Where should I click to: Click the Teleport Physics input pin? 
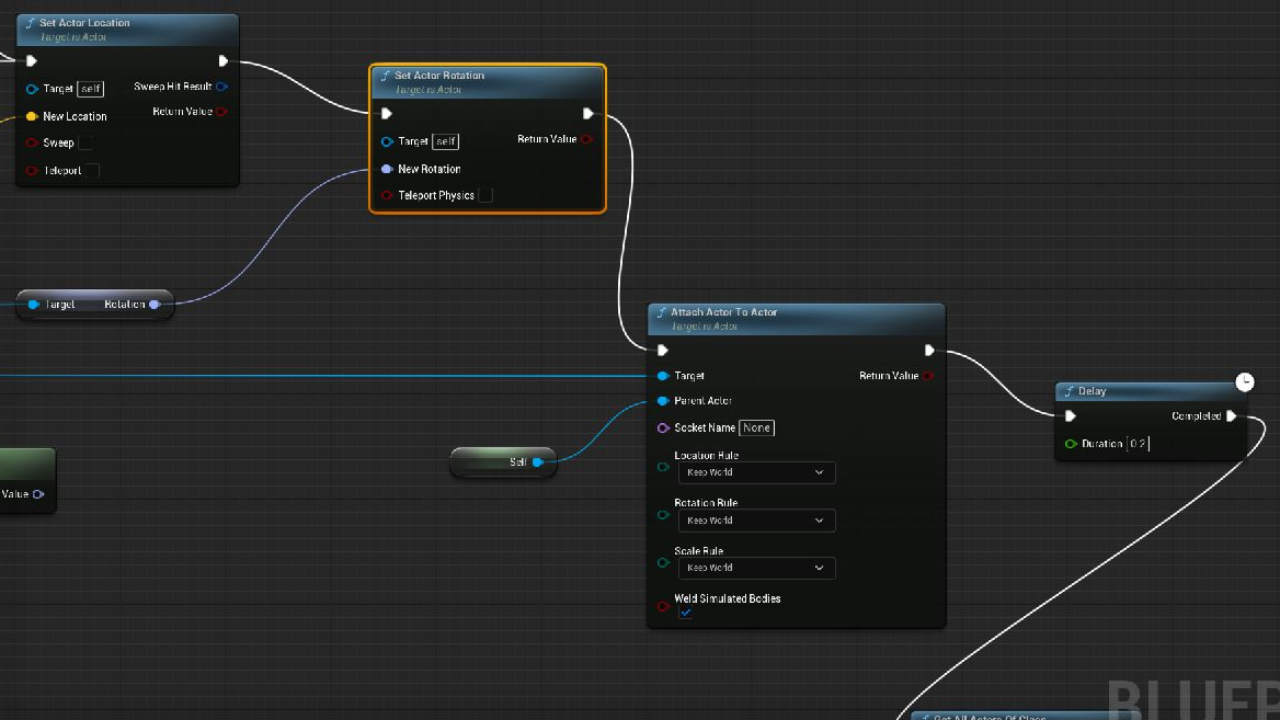[x=387, y=196]
